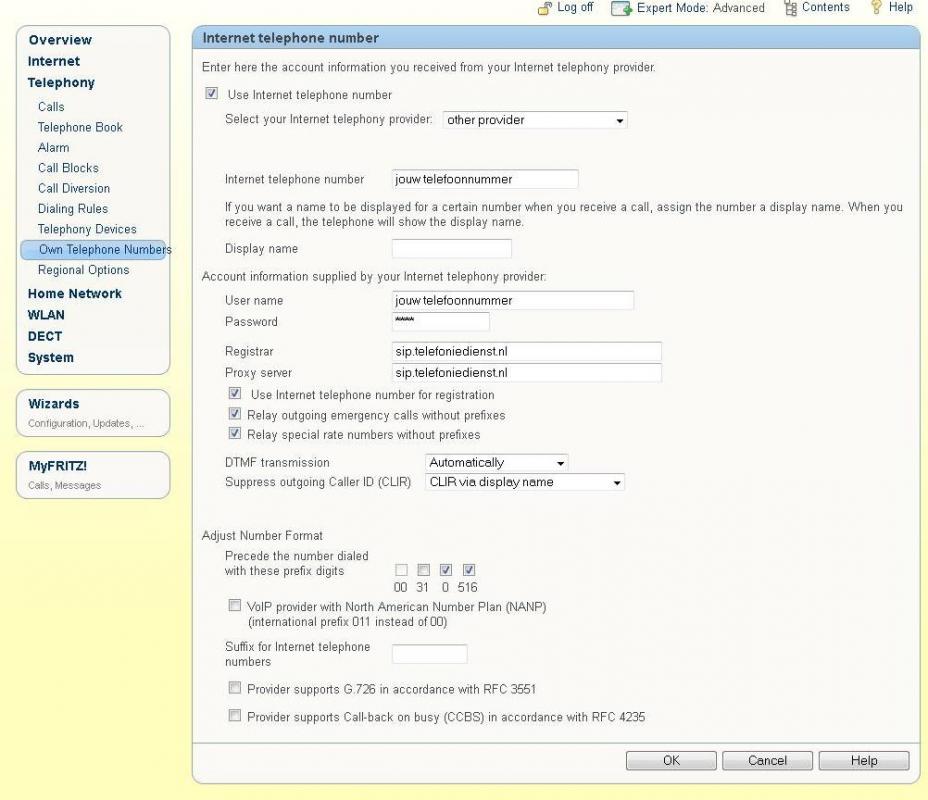Open DTMF transmission dropdown
This screenshot has height=800, width=928.
tap(497, 462)
